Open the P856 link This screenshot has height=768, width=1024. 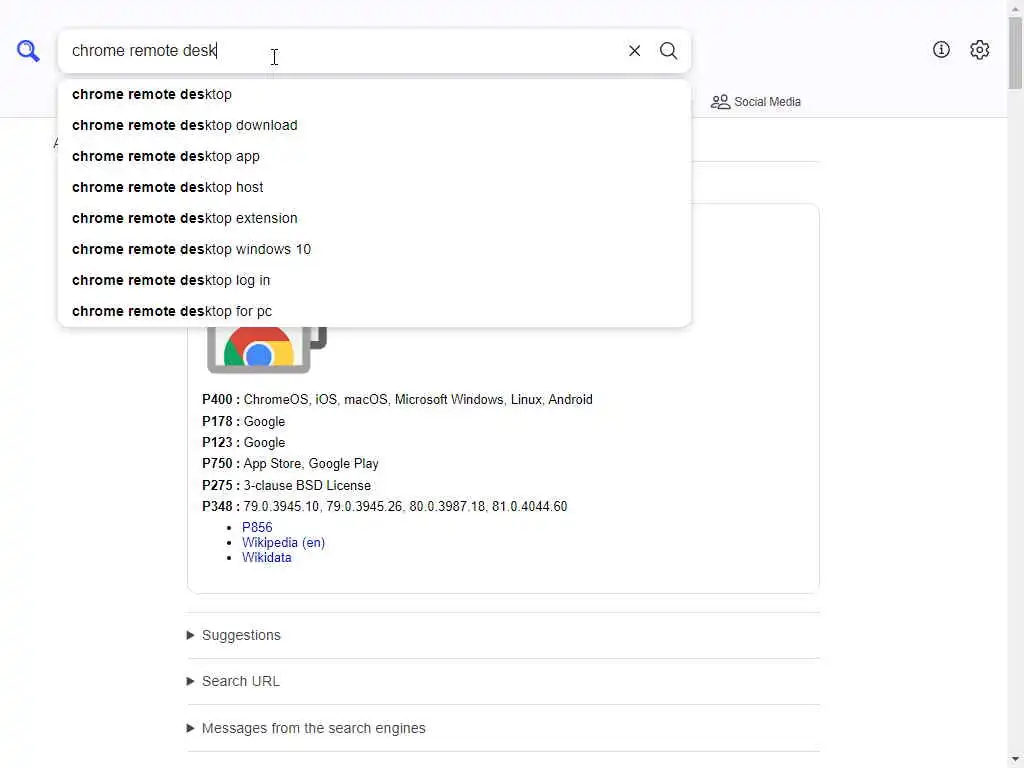pos(257,527)
